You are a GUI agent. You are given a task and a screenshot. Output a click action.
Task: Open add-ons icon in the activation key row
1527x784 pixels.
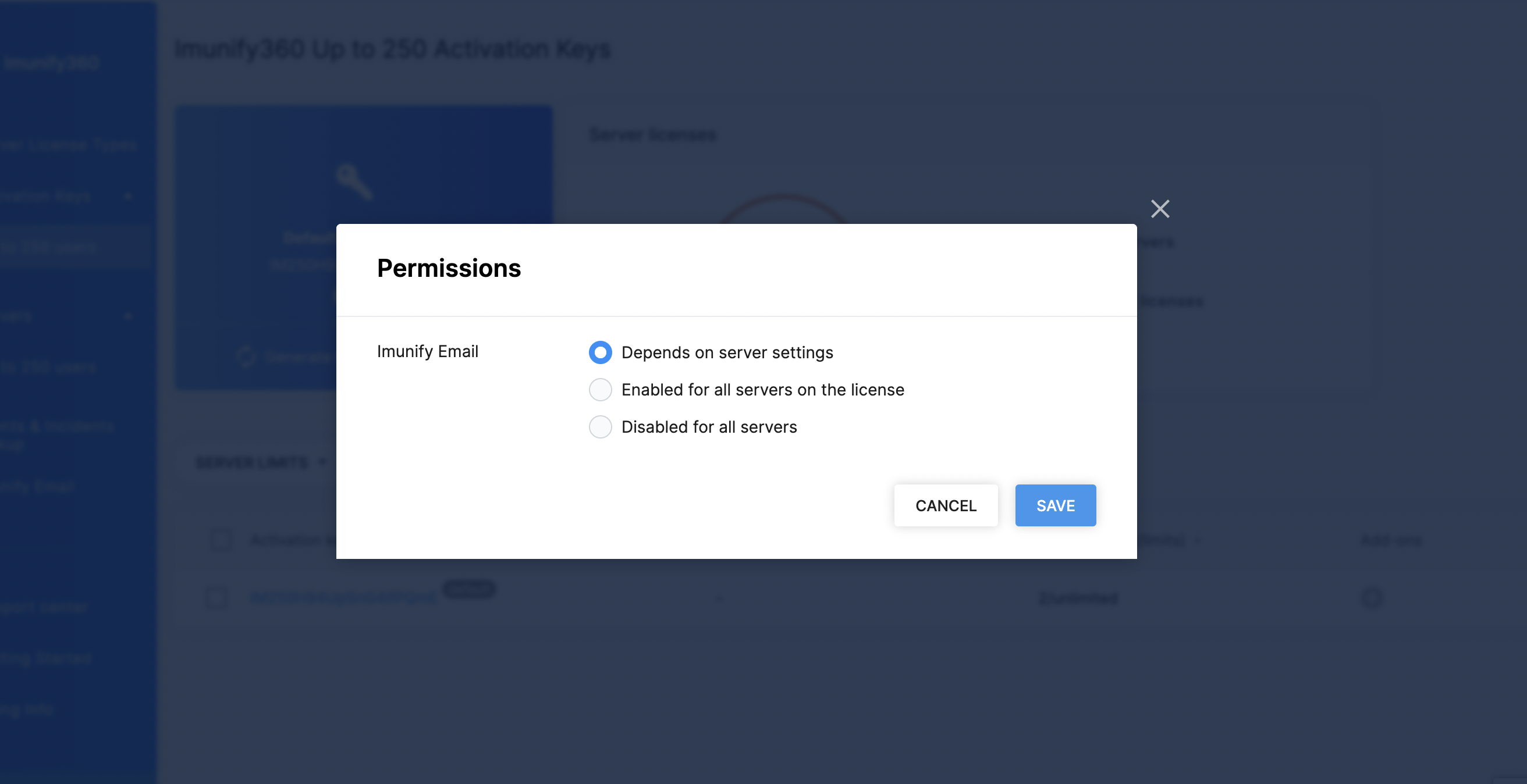(x=1372, y=598)
